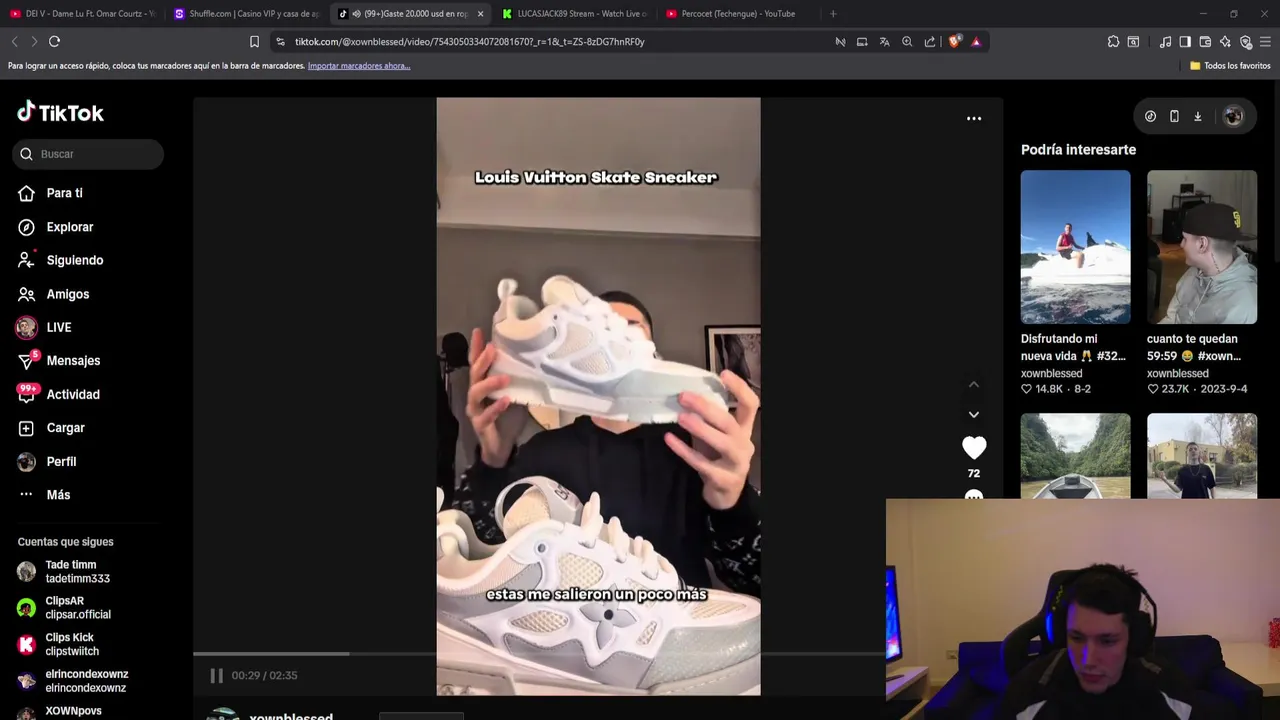Bookmark this page icon in address bar
Image resolution: width=1280 pixels, height=720 pixels.
[254, 42]
